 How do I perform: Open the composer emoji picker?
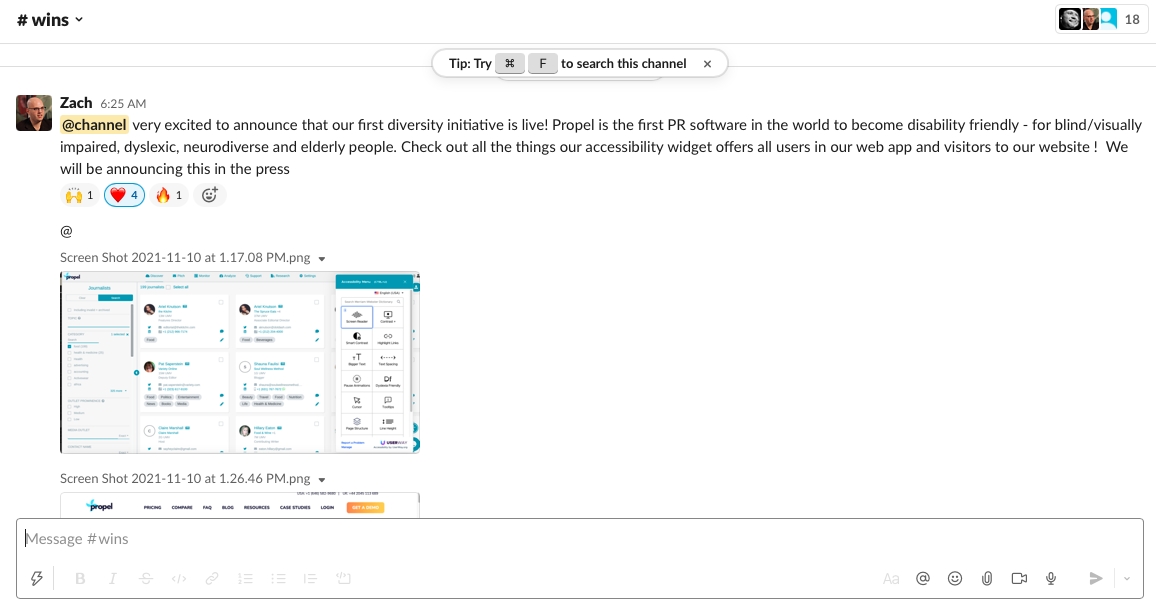coord(955,579)
